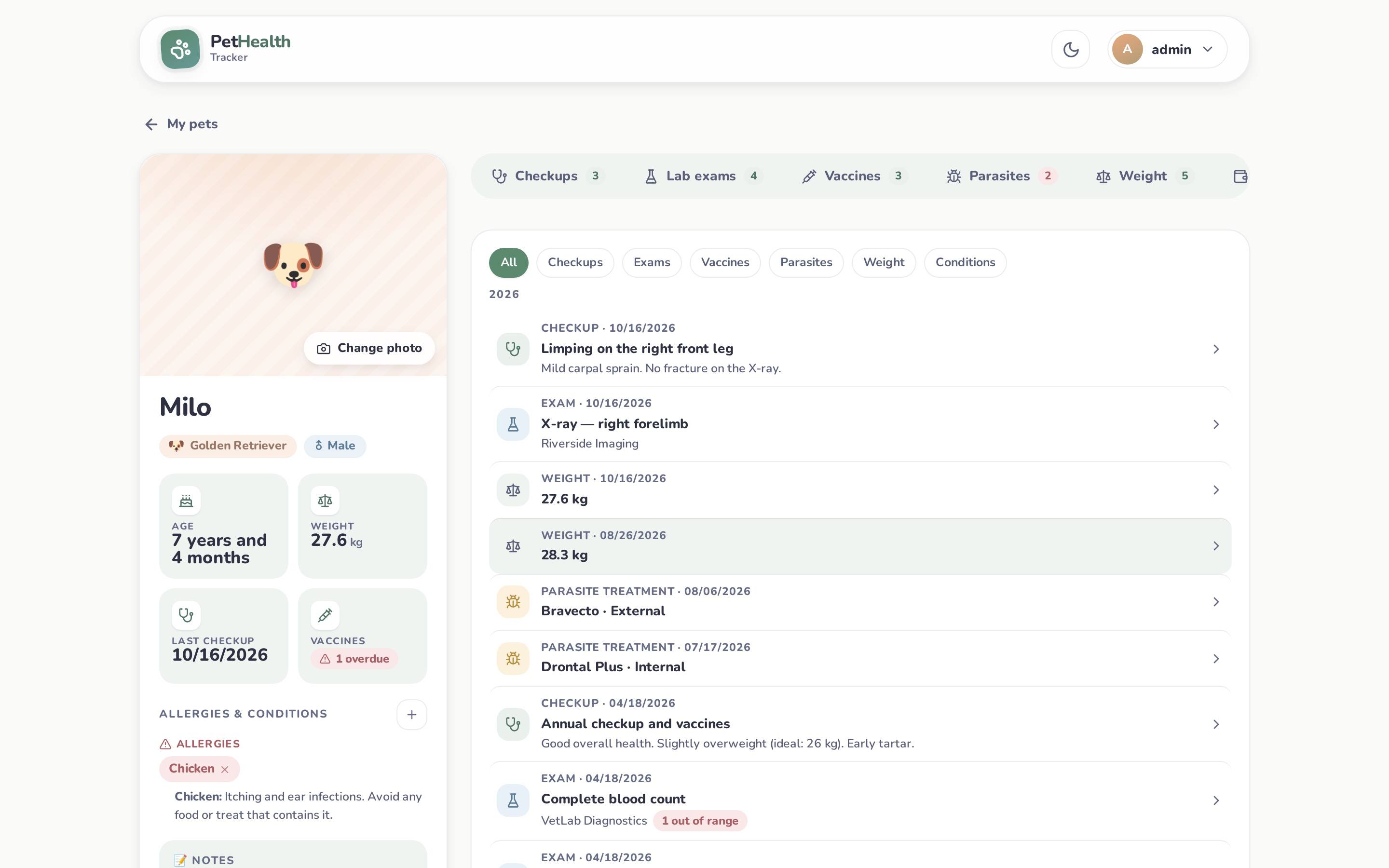Screen dimensions: 1389x868
Task: Expand the Limping on right front leg entry chevron
Action: click(x=1216, y=349)
